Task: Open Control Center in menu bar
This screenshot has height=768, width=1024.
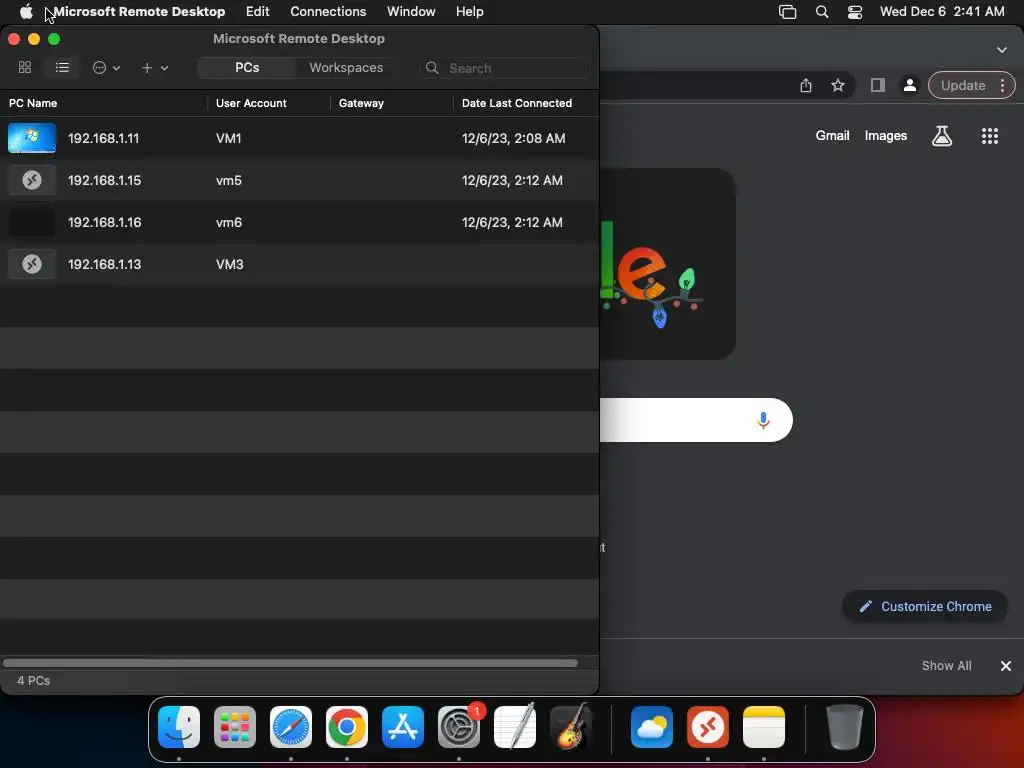Action: coord(855,12)
